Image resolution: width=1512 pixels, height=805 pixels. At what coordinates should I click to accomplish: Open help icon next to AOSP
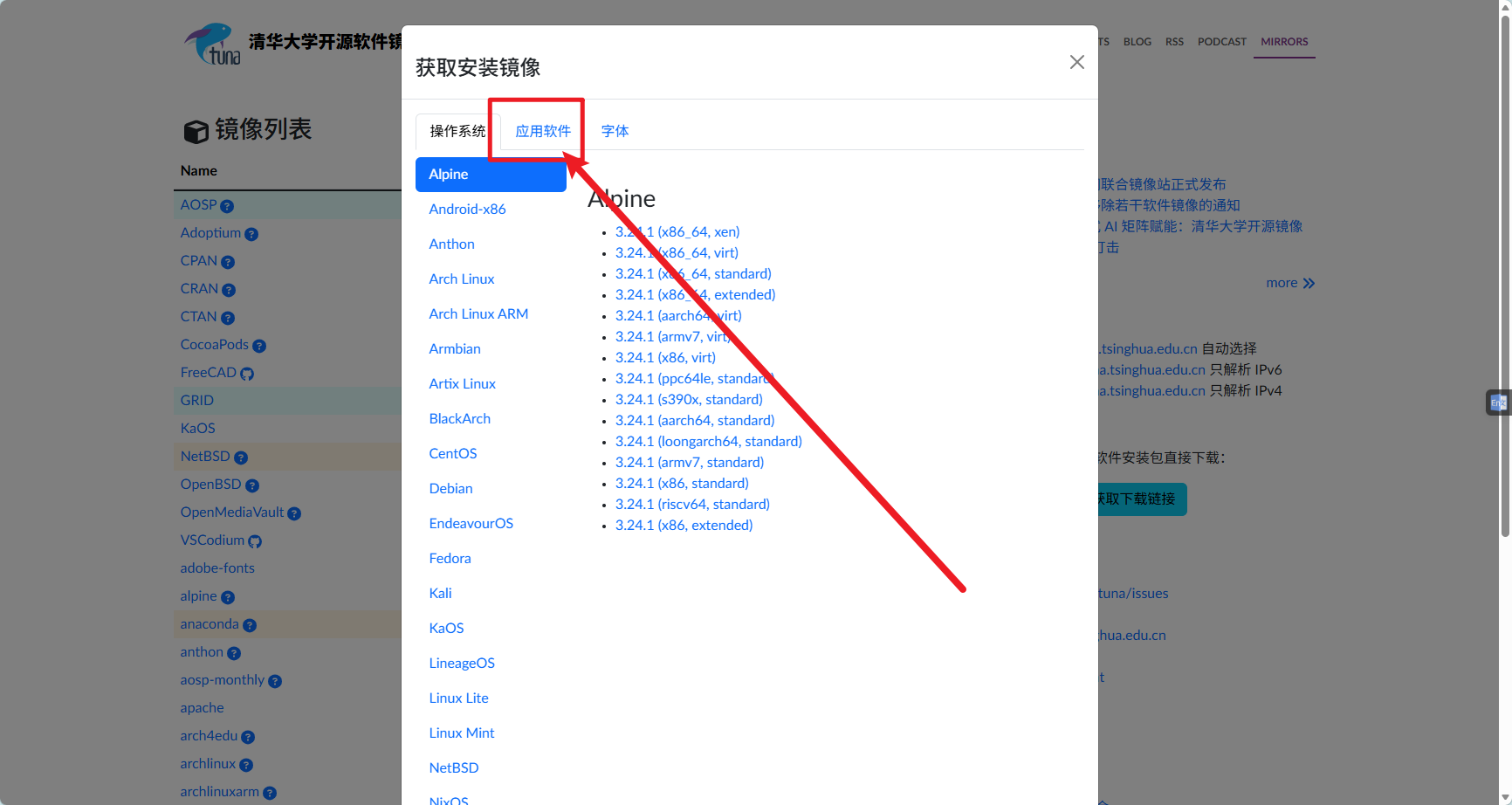pos(227,206)
